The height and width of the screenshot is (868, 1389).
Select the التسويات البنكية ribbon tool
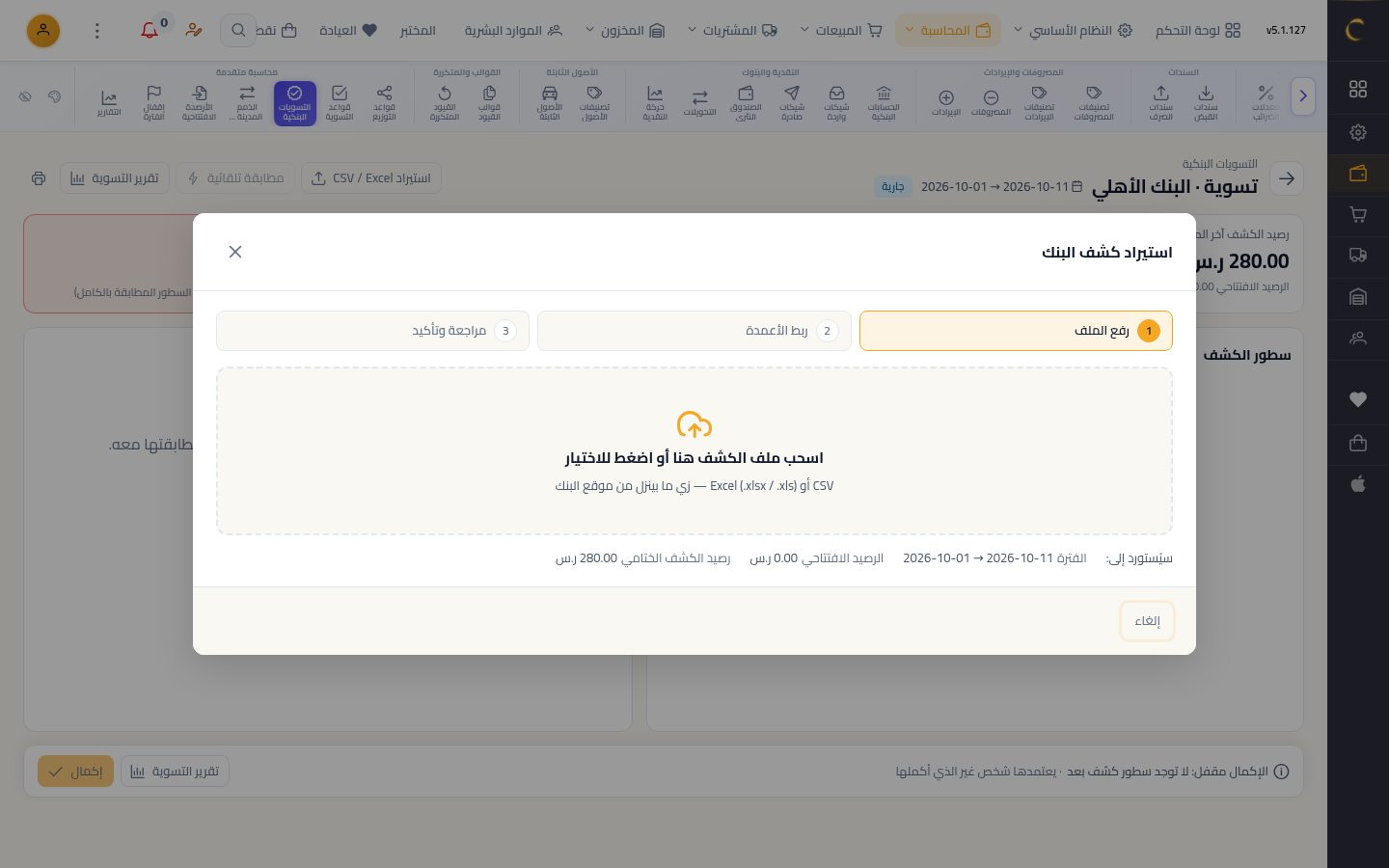295,102
